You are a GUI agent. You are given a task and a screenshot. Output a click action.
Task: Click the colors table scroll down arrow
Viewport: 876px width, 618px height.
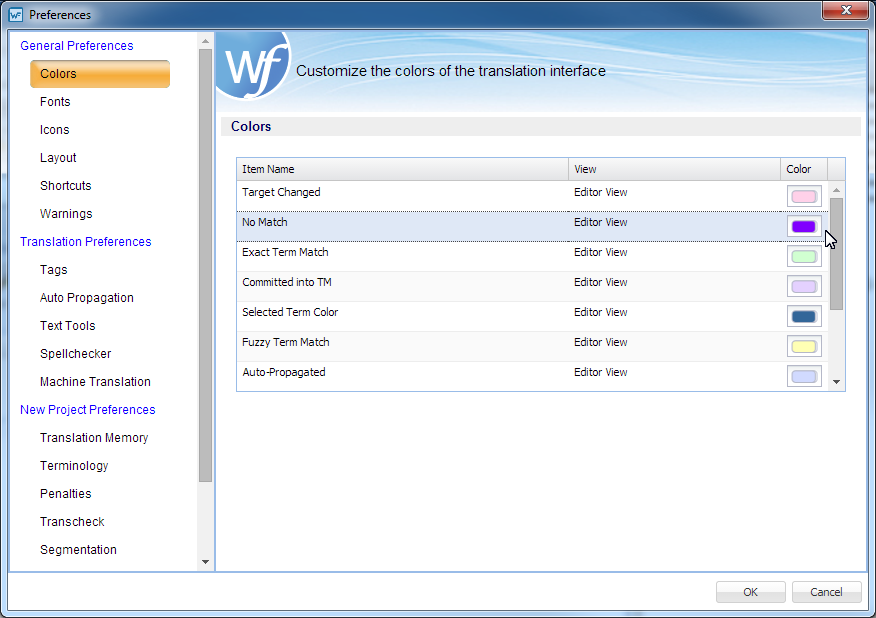pos(837,382)
